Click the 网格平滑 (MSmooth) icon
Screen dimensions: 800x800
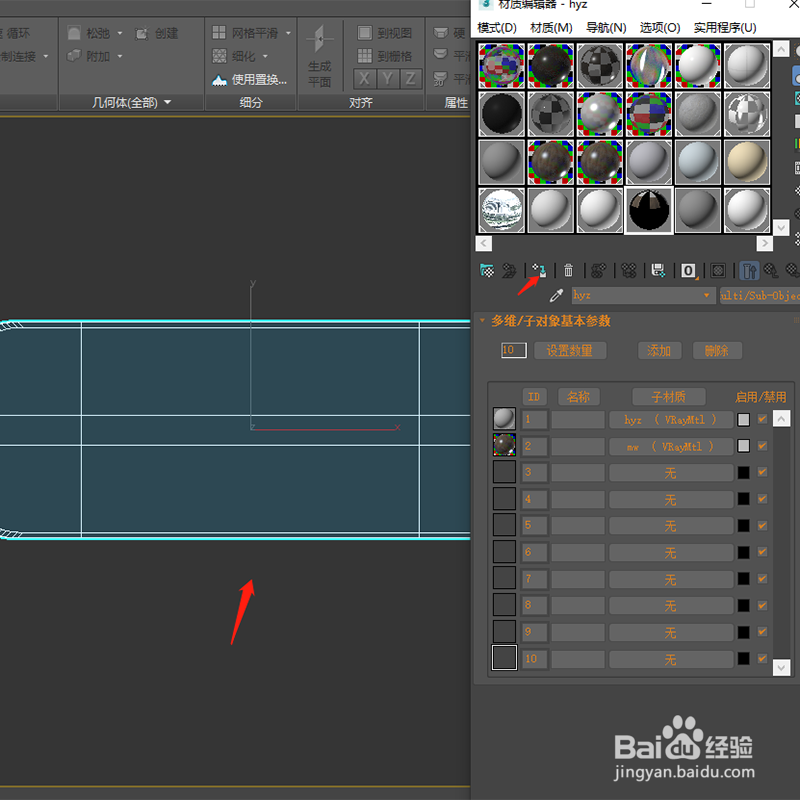click(219, 33)
